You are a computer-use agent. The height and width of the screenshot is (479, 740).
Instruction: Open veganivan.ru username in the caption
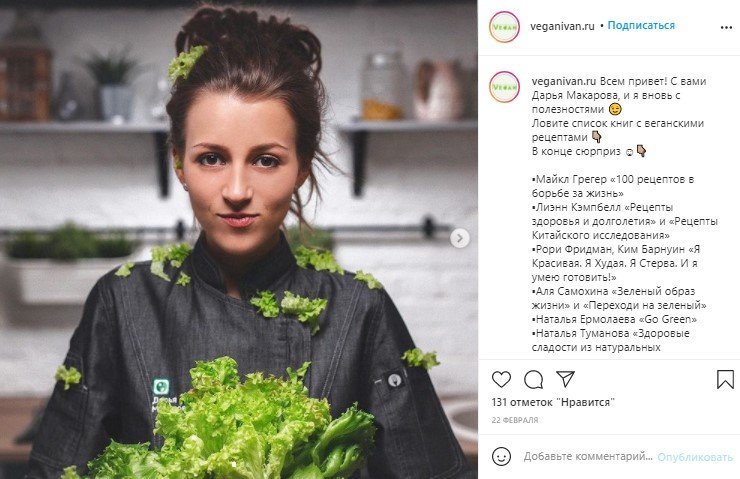pyautogui.click(x=564, y=81)
